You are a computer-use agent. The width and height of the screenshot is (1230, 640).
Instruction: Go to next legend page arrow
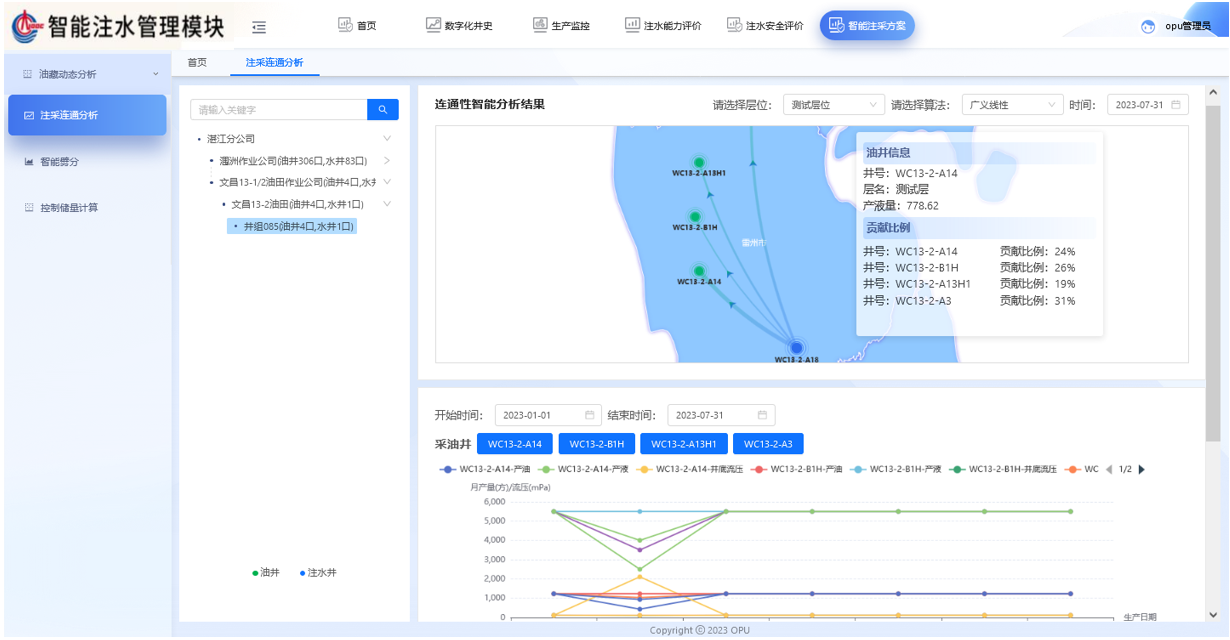tap(1142, 469)
